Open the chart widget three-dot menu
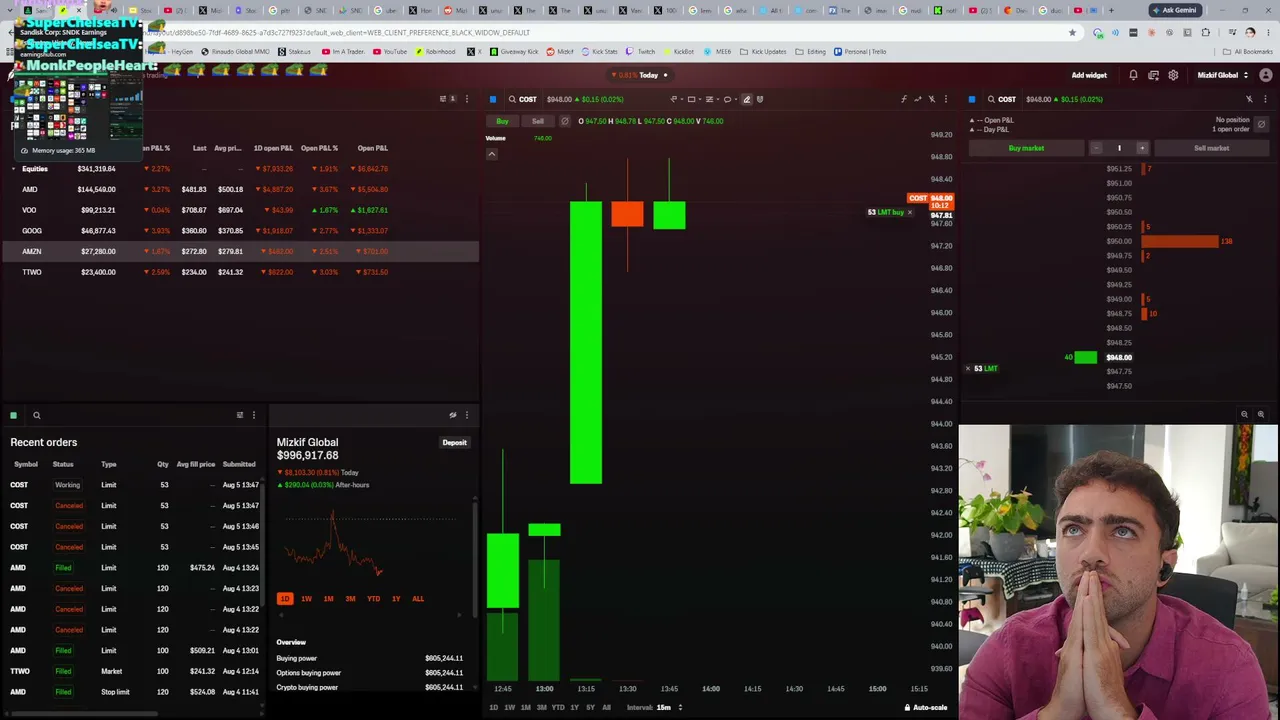The image size is (1280, 720). click(946, 99)
